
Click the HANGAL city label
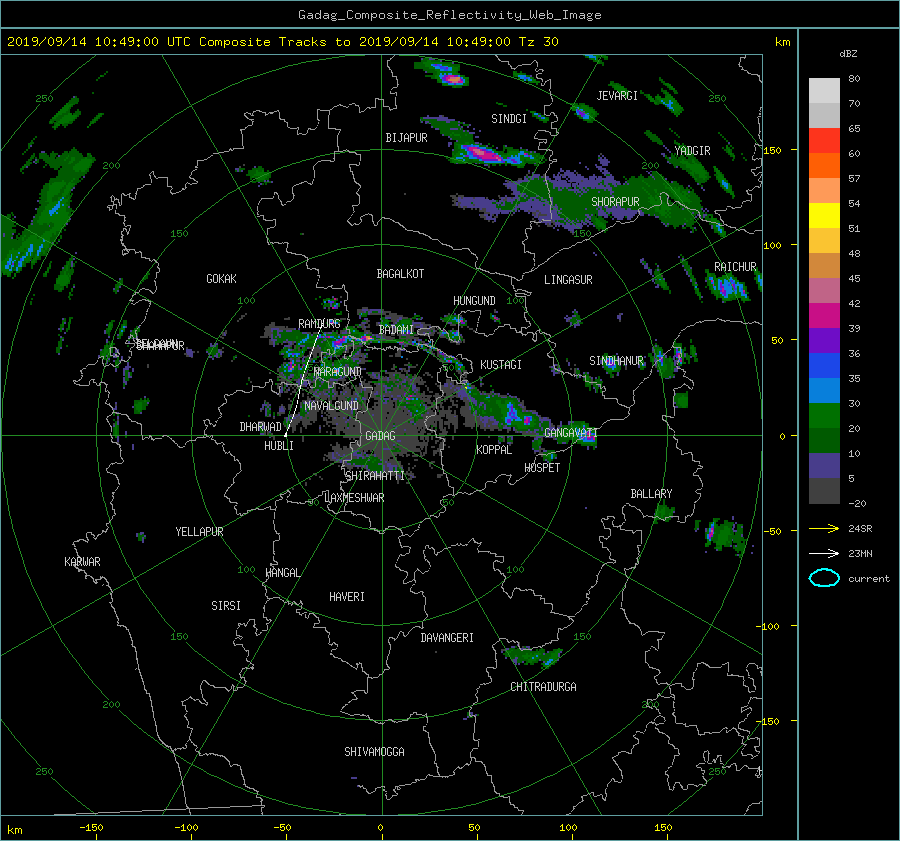[x=282, y=573]
